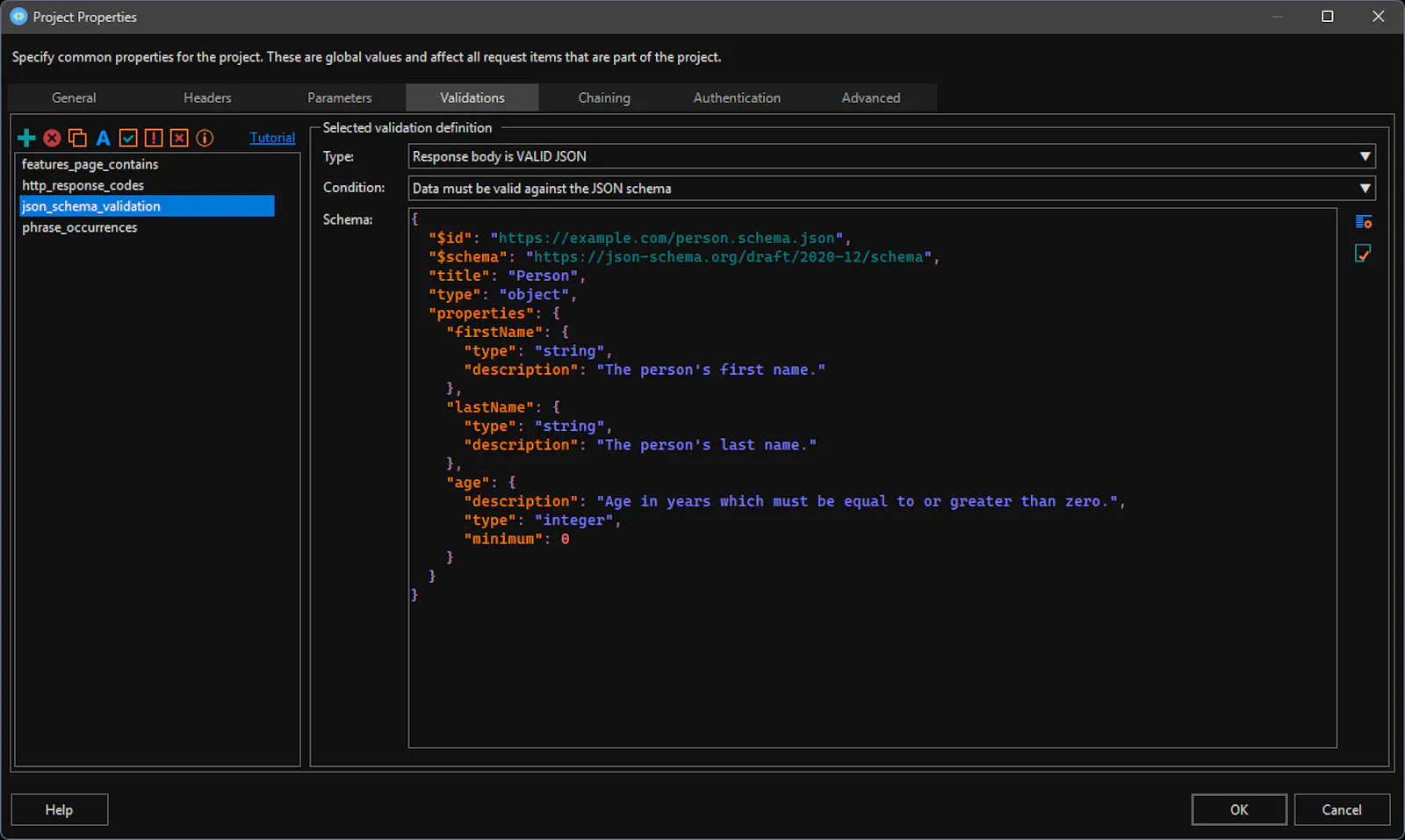Click inside the Schema editor field

[x=873, y=477]
